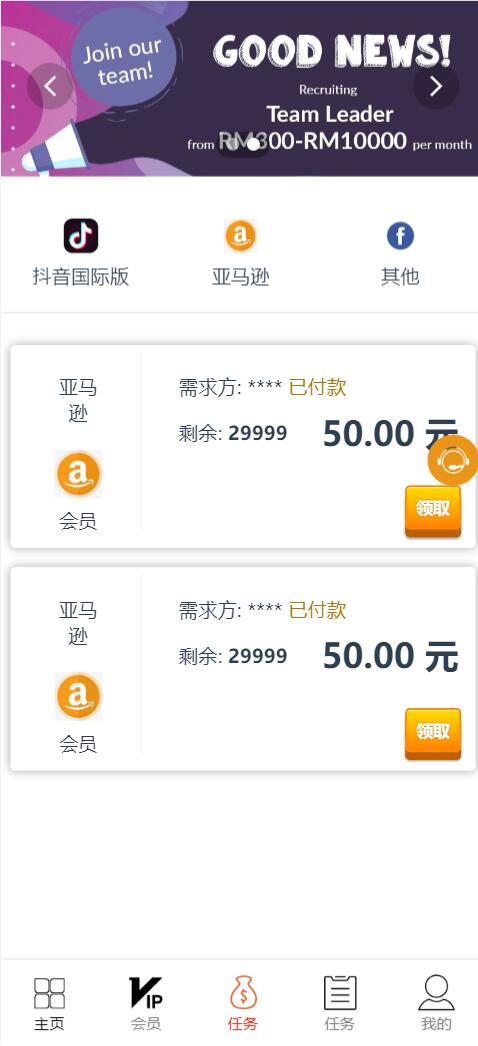Open the VIP 会员 icon
The width and height of the screenshot is (478, 1046).
click(x=145, y=993)
